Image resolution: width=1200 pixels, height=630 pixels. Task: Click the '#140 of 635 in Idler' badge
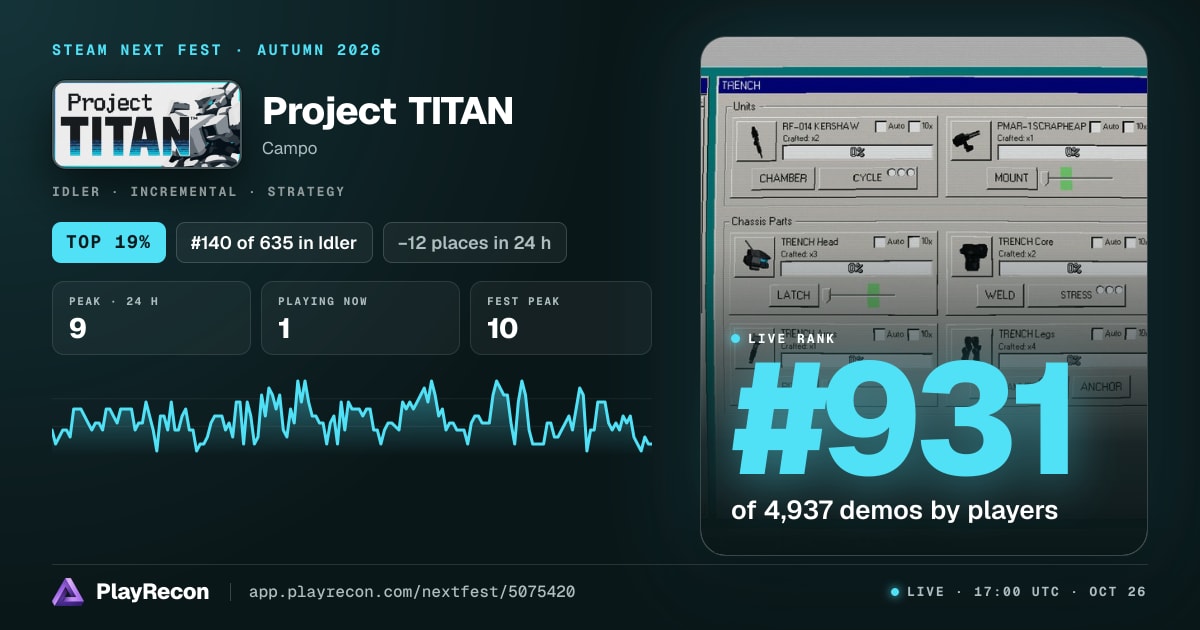tap(274, 242)
